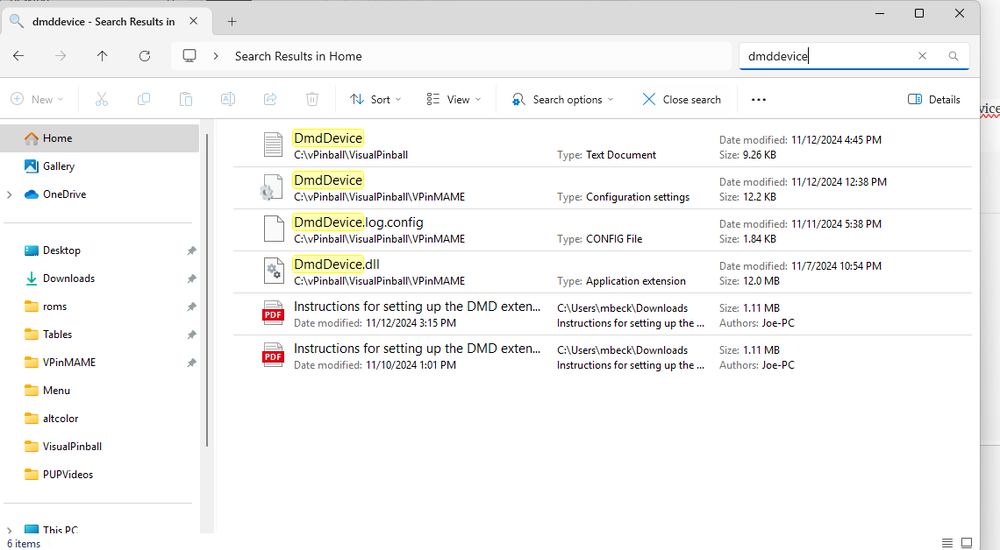Maximize the File Explorer window
The height and width of the screenshot is (550, 1000).
pos(919,13)
